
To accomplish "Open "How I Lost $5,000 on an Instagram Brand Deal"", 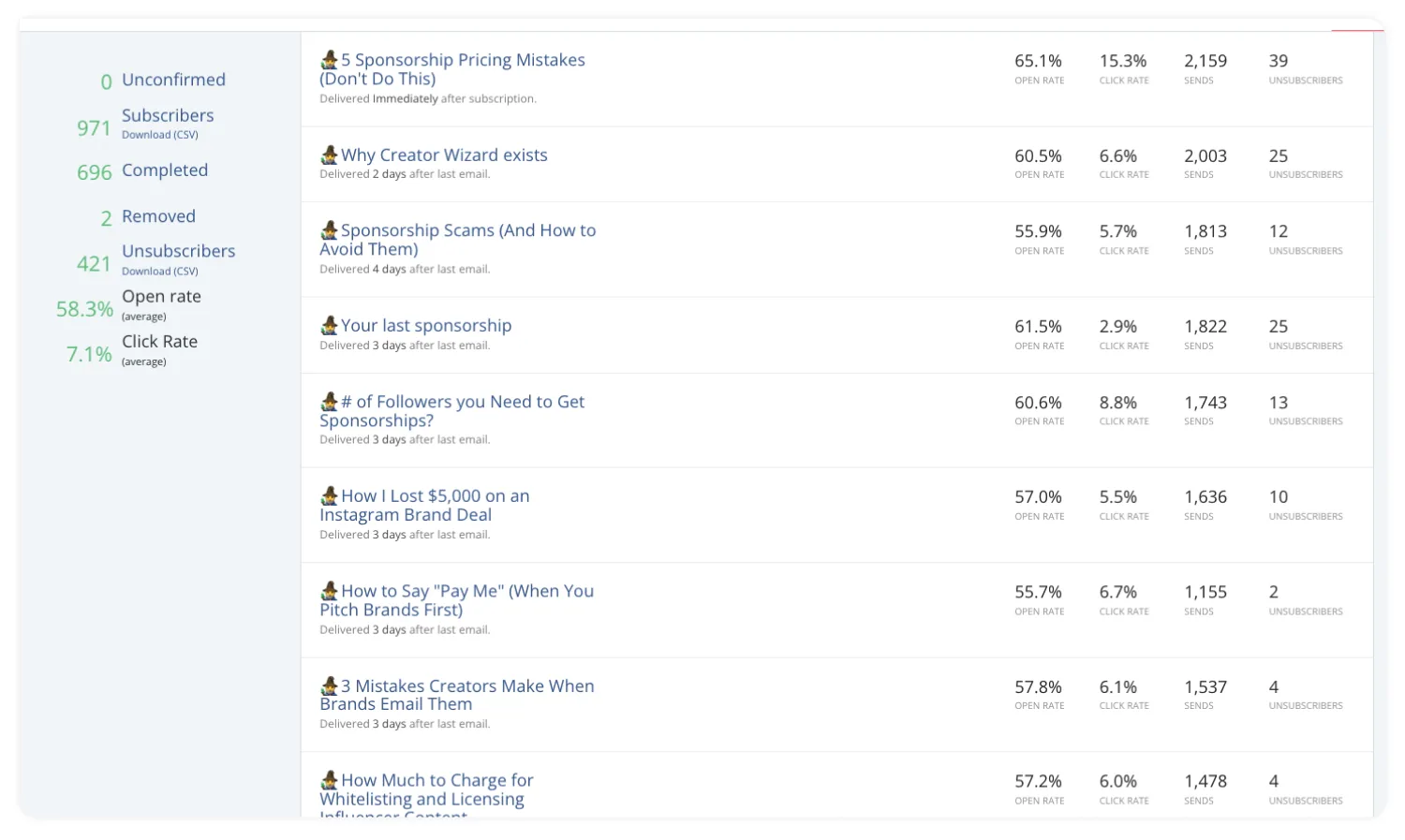I will [424, 506].
